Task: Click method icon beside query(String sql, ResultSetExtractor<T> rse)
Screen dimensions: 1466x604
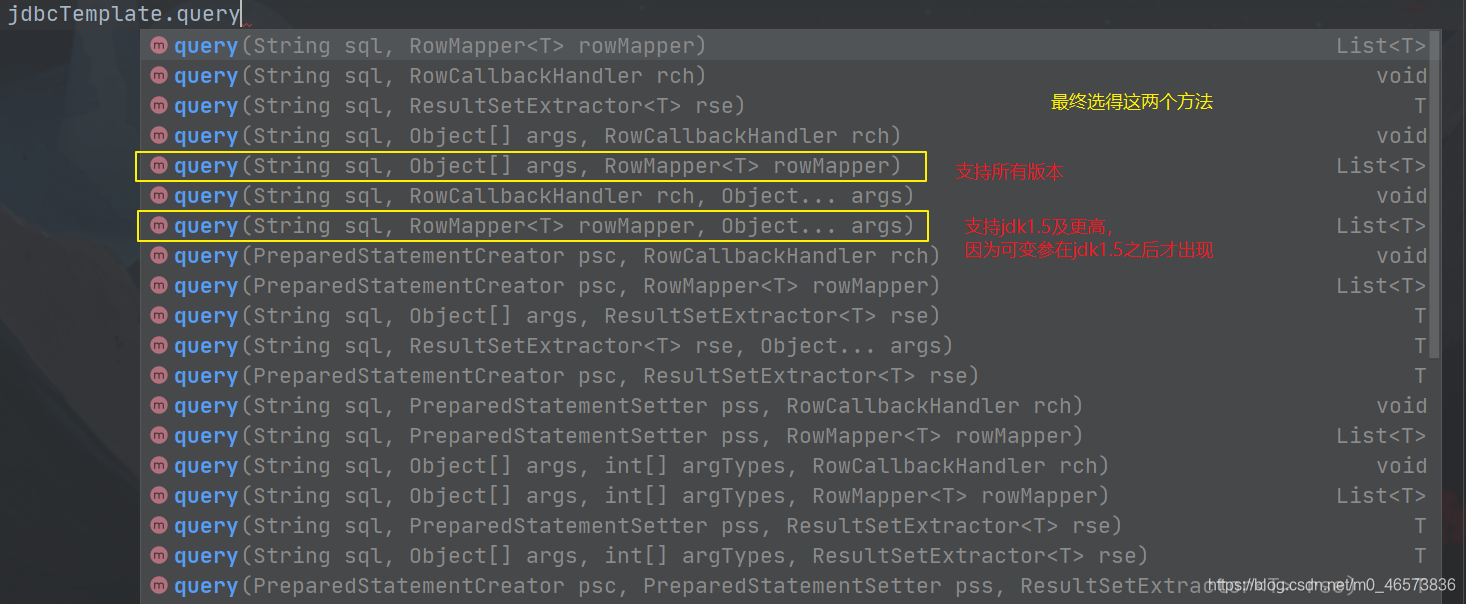Action: pyautogui.click(x=158, y=106)
